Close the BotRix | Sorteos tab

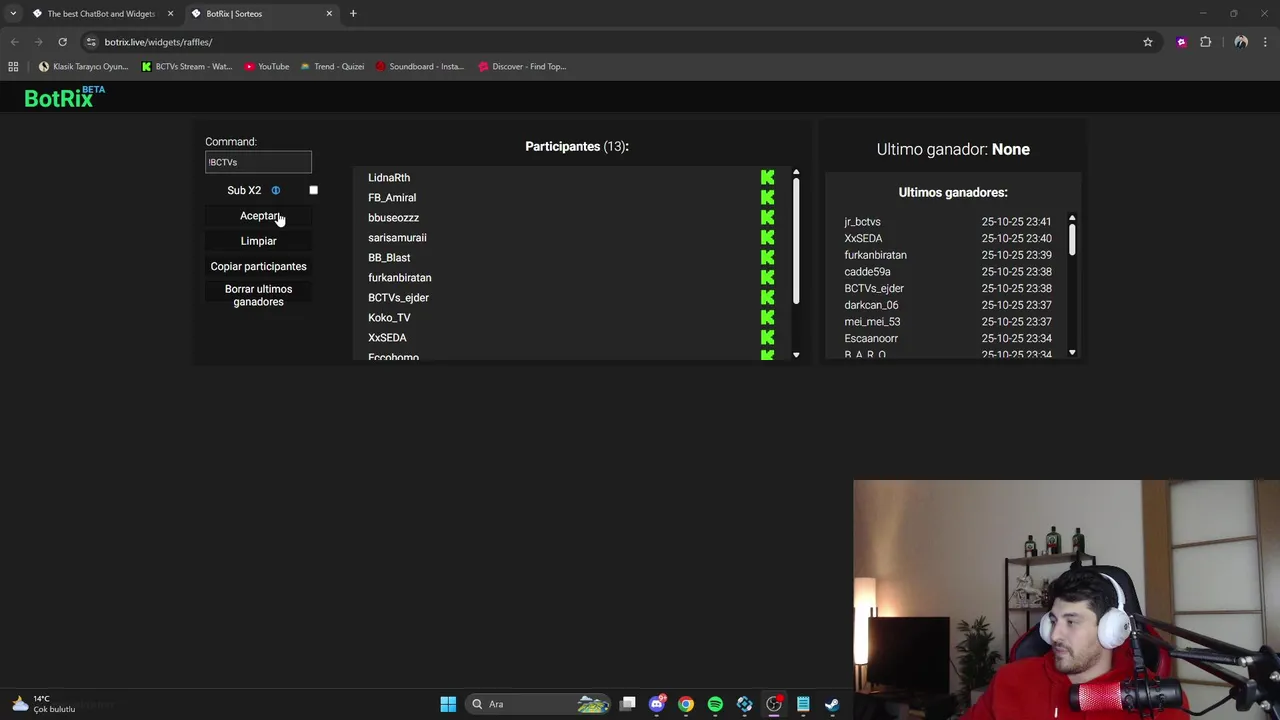[329, 13]
